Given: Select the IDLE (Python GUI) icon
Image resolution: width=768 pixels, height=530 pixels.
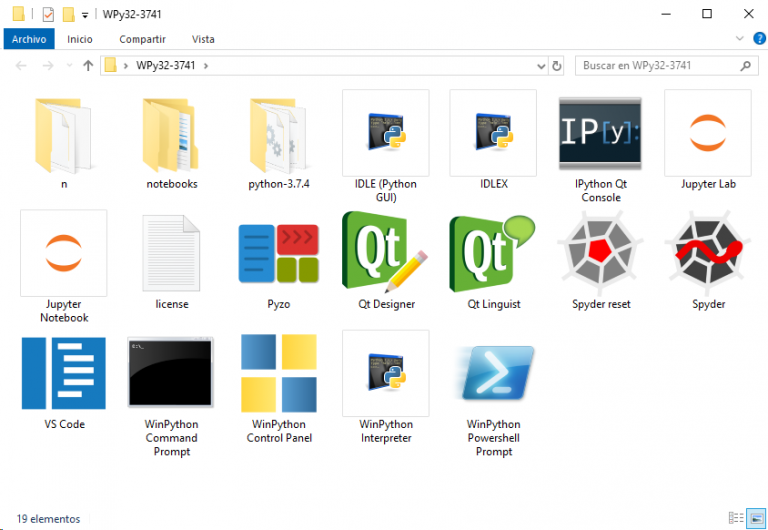Looking at the screenshot, I should point(385,133).
